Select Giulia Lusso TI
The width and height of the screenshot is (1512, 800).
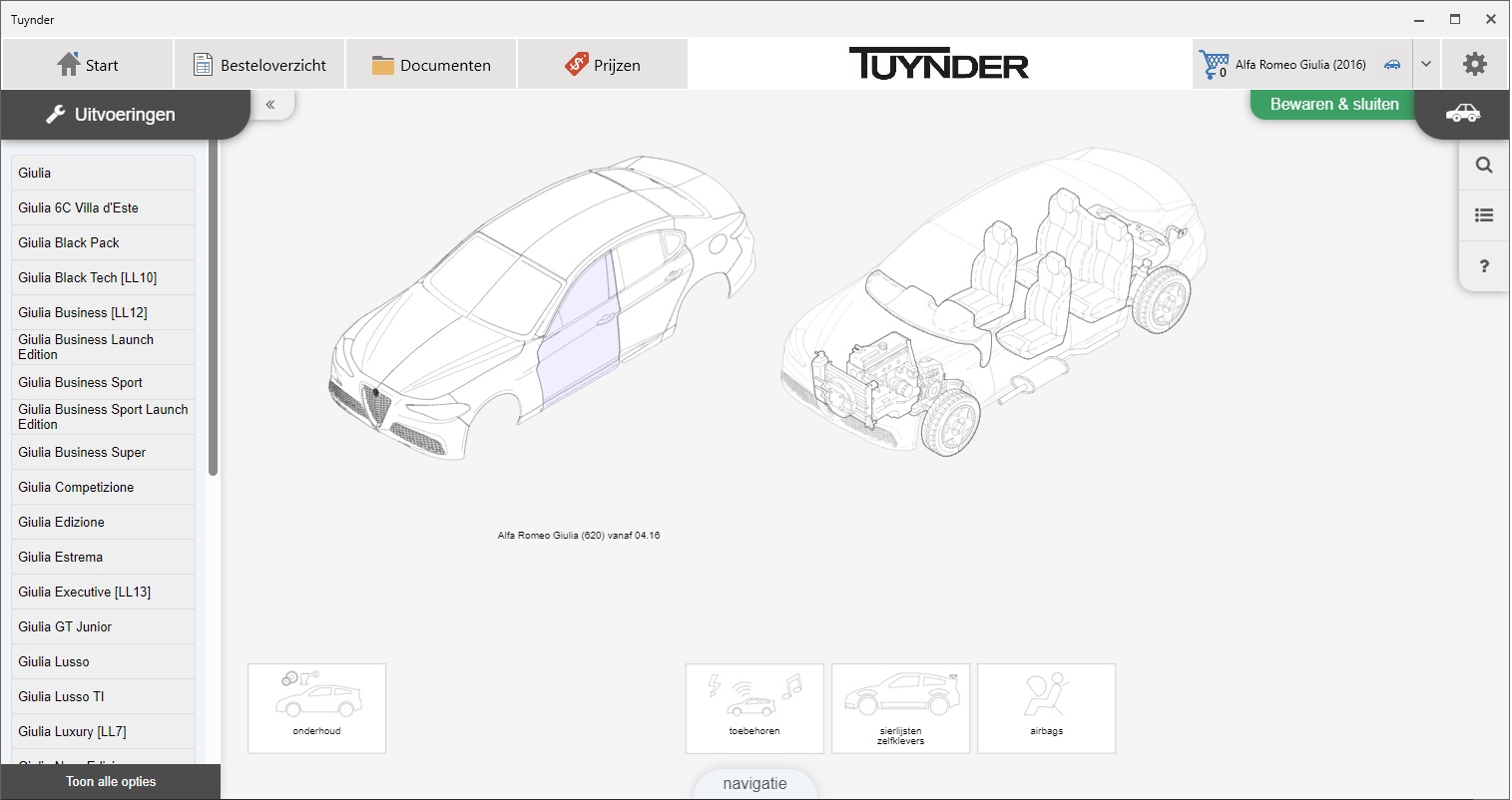click(x=103, y=696)
